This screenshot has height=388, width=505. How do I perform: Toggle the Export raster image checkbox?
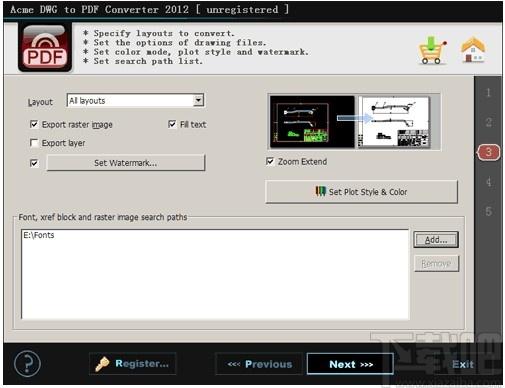(34, 124)
